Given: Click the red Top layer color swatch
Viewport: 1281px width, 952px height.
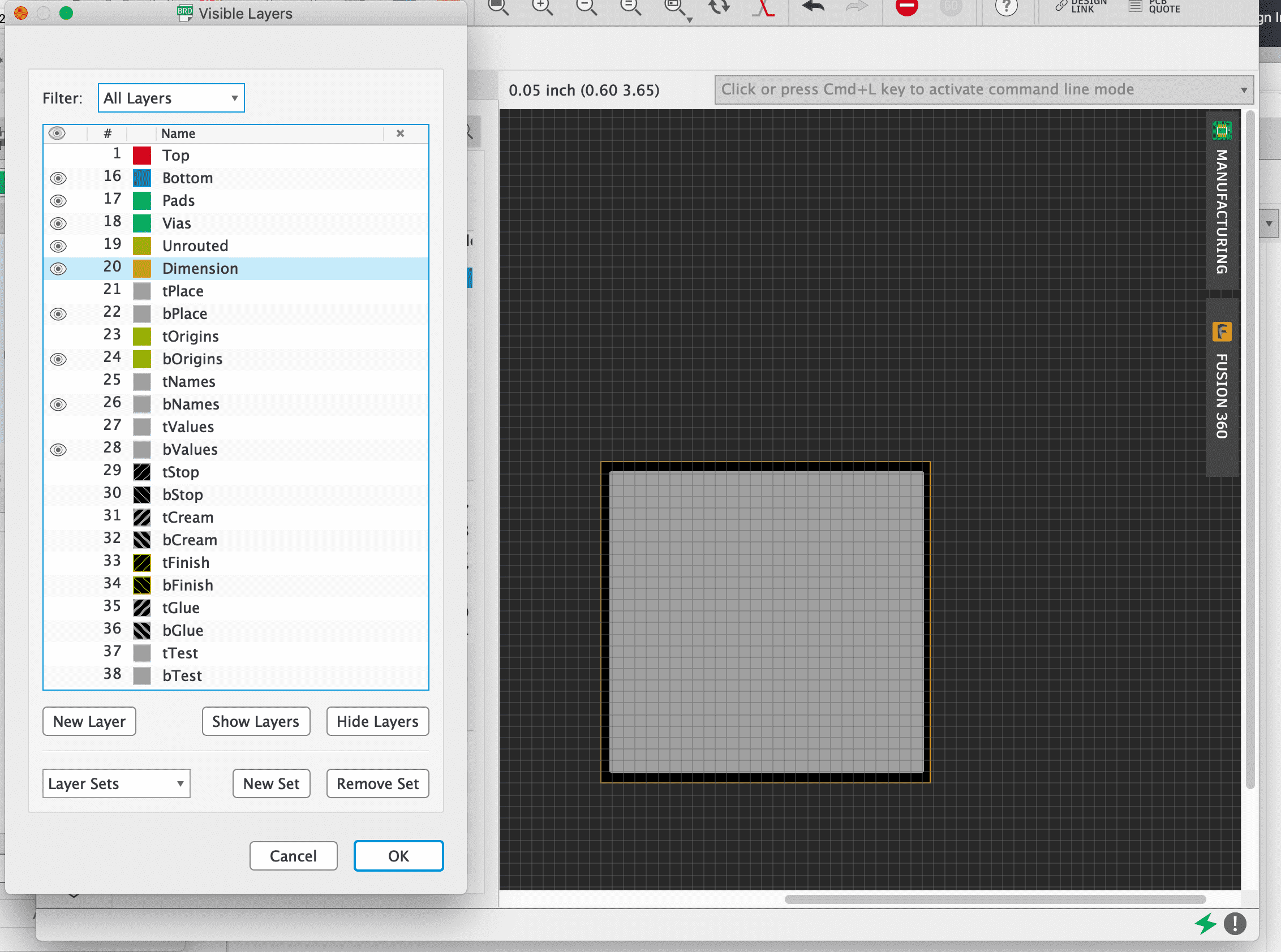Looking at the screenshot, I should point(142,156).
